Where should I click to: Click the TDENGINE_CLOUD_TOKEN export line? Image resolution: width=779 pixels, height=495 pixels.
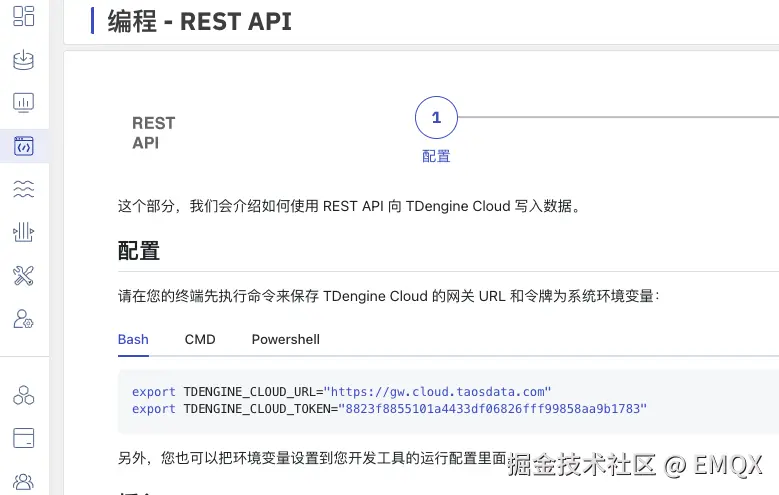pos(390,409)
